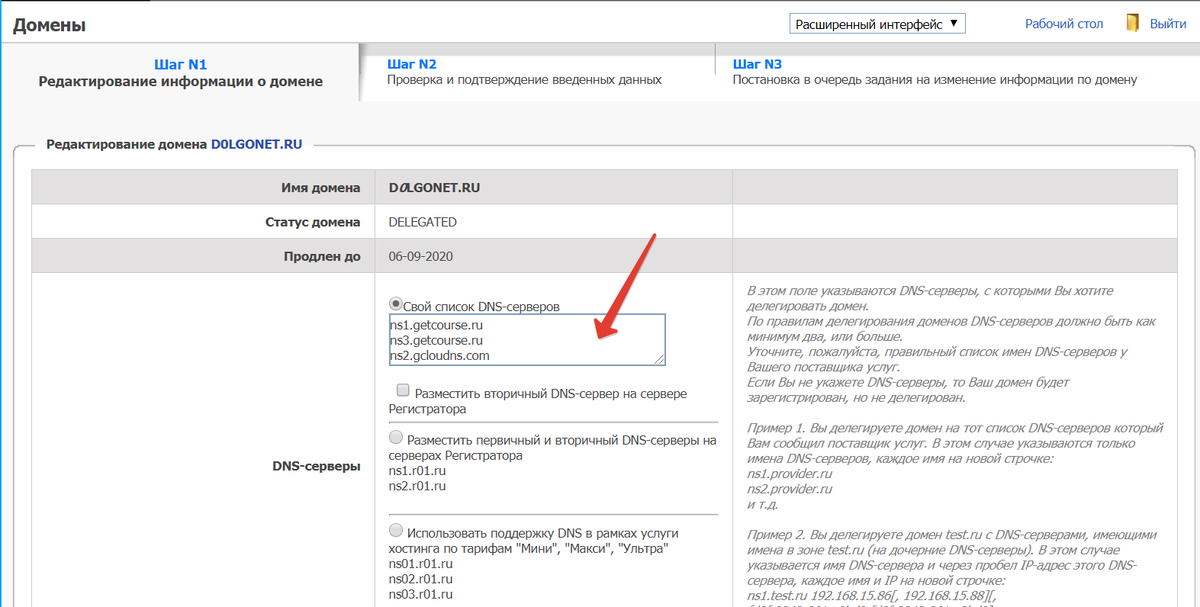
Task: Choose the первичный и вторичный DNS-серверы radio option
Action: (396, 438)
